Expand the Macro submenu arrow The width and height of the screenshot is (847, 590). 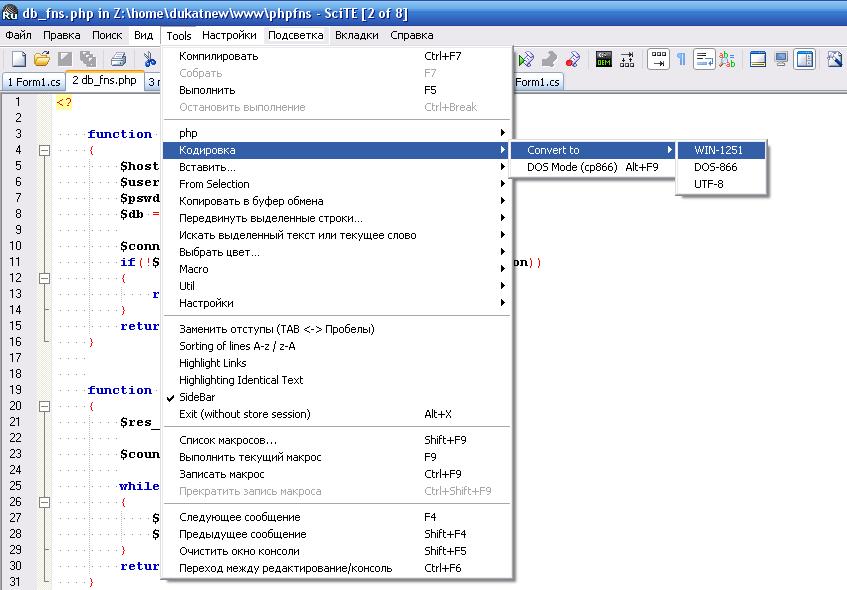(x=502, y=269)
